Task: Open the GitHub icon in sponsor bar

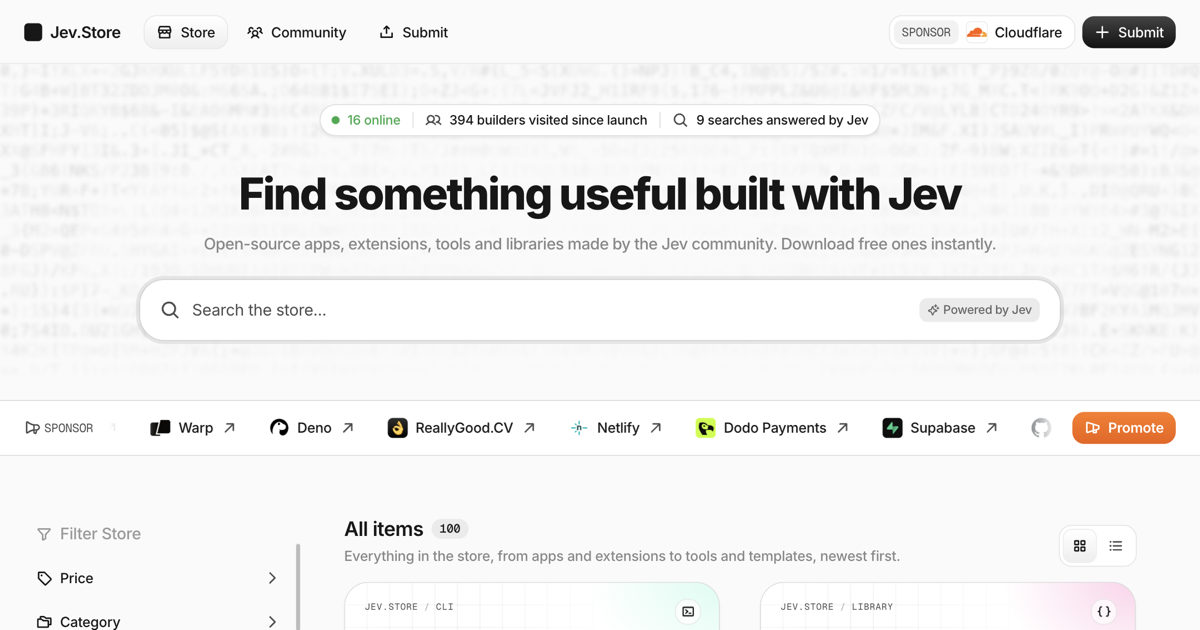Action: [x=1041, y=428]
